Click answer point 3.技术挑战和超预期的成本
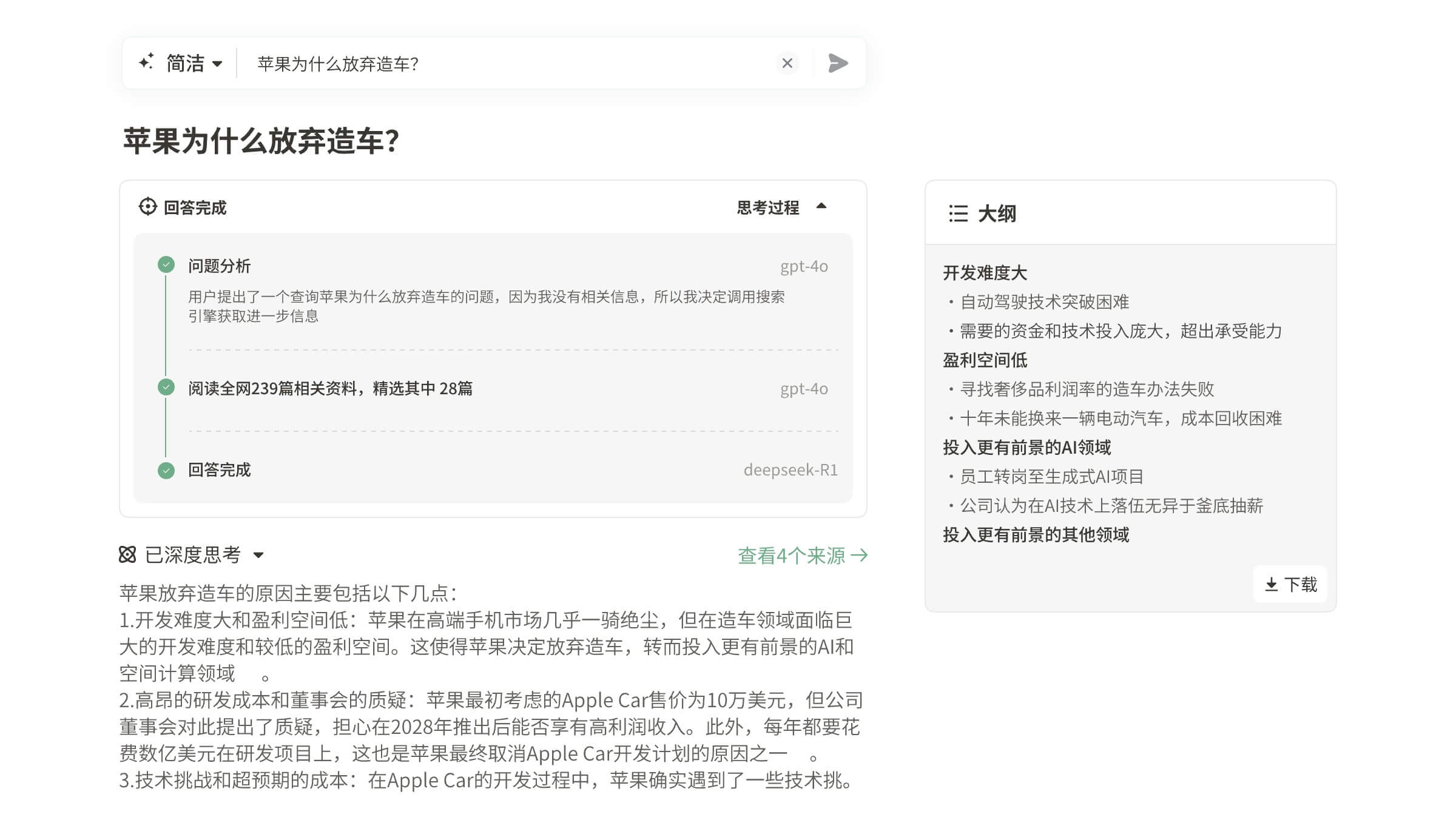The height and width of the screenshot is (837, 1456). [486, 780]
